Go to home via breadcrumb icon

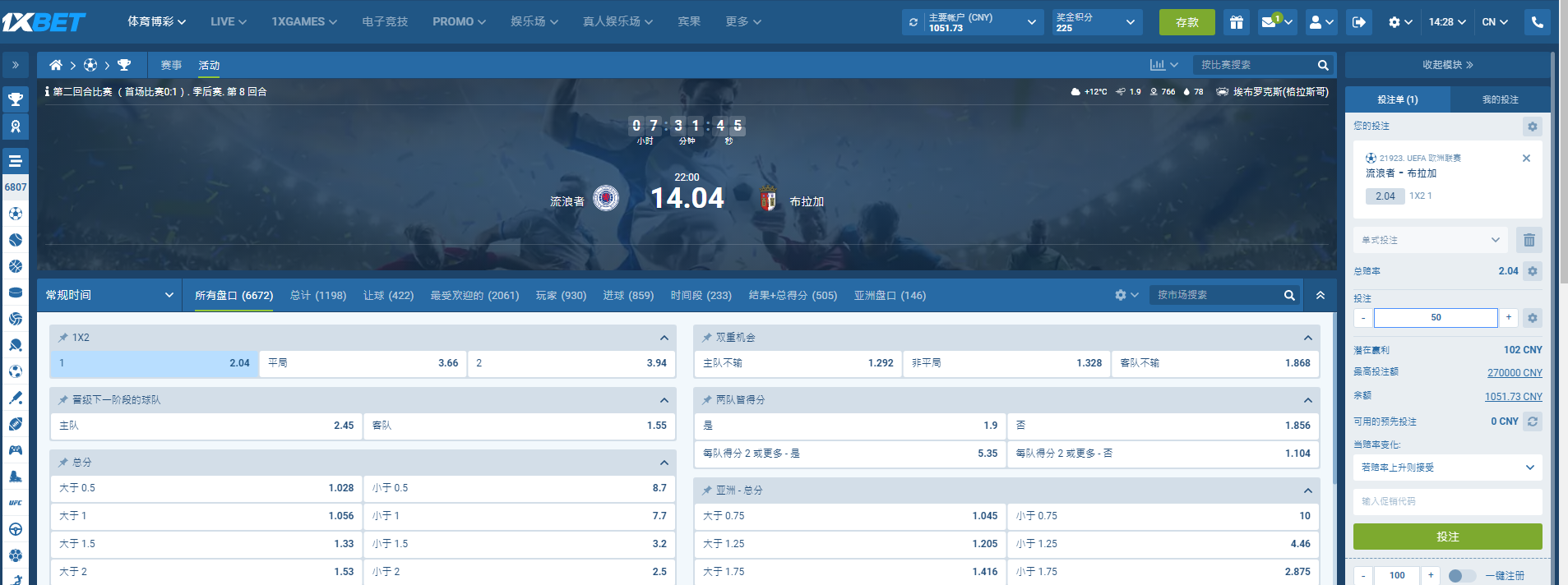[56, 65]
